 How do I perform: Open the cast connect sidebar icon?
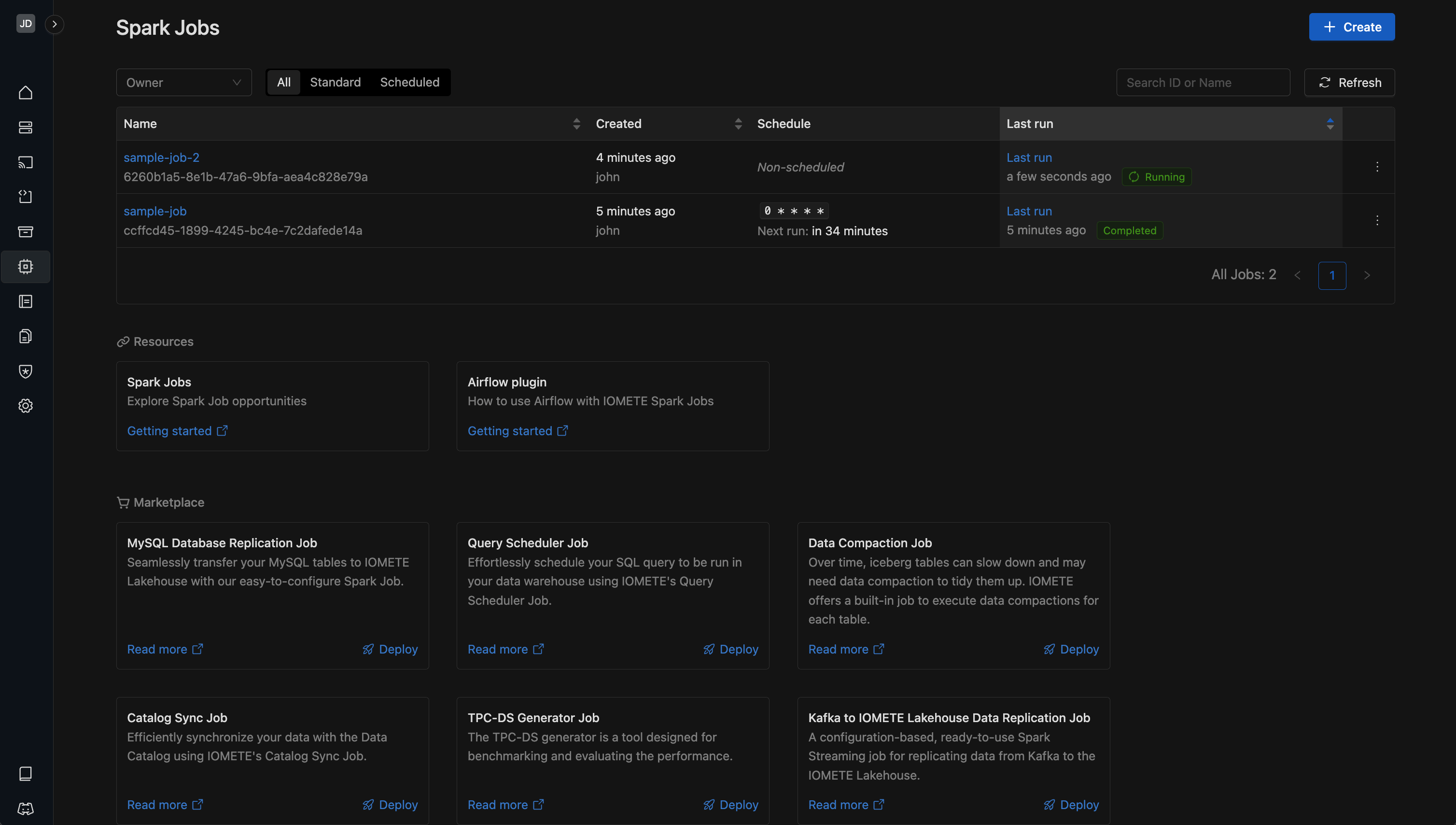26,162
